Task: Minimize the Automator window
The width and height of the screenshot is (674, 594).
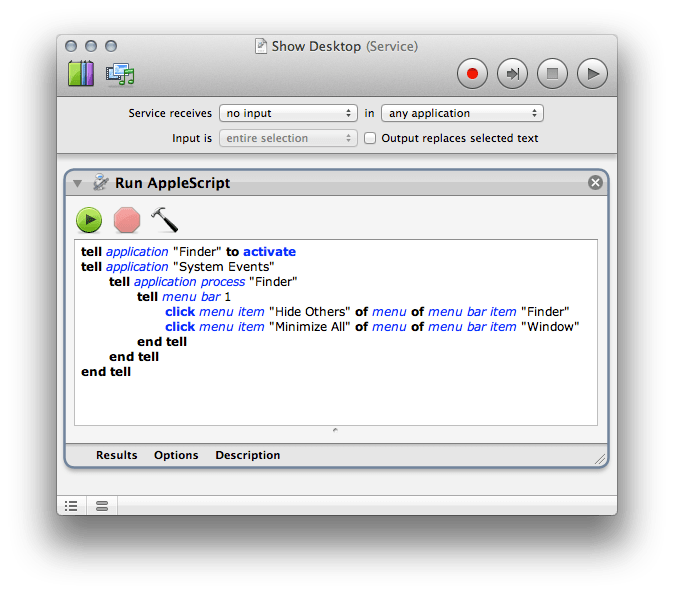Action: pos(91,46)
